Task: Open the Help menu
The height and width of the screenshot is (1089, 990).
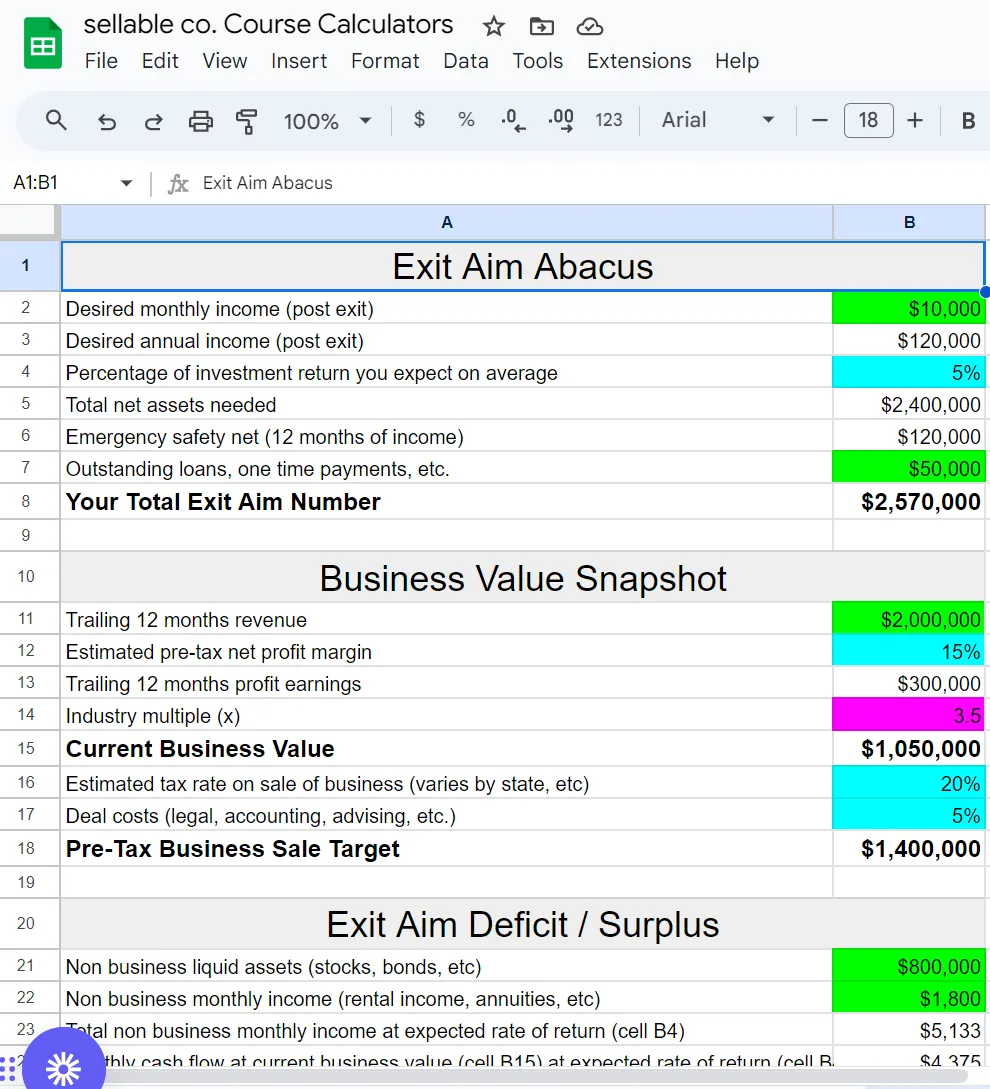Action: click(736, 61)
